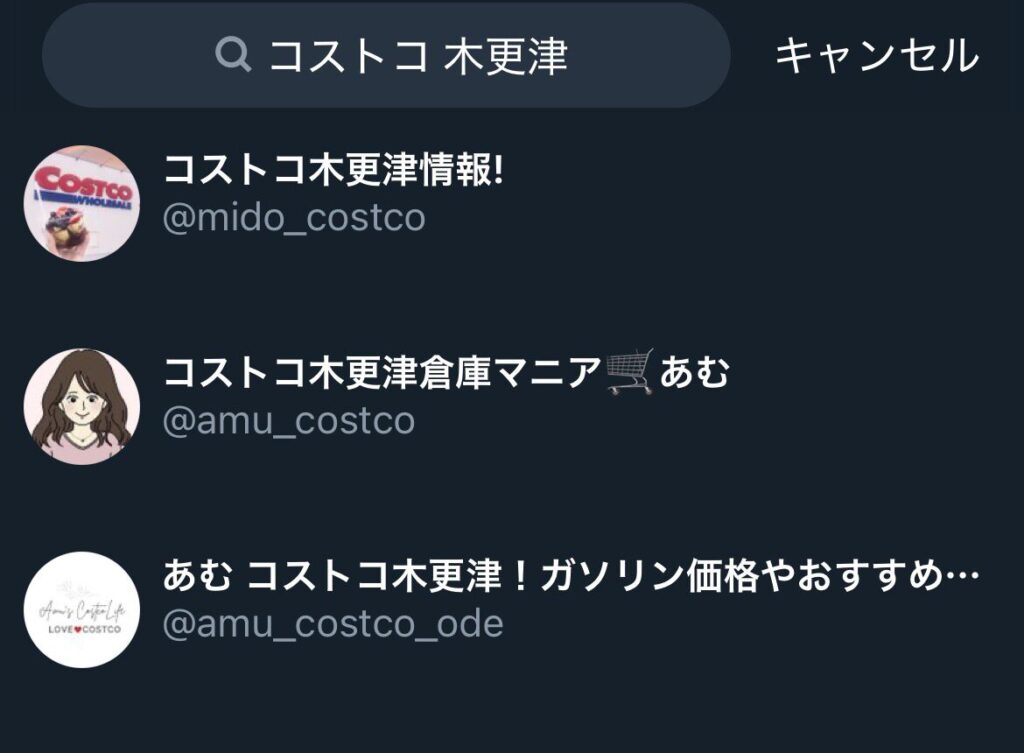
Task: Select あむ コストコ木更津！ガソリン価格 account name
Action: click(x=462, y=576)
